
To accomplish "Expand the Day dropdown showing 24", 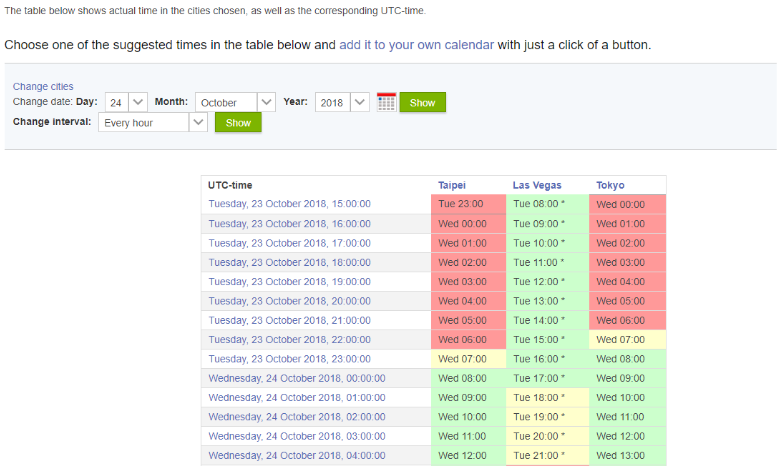I will point(126,102).
